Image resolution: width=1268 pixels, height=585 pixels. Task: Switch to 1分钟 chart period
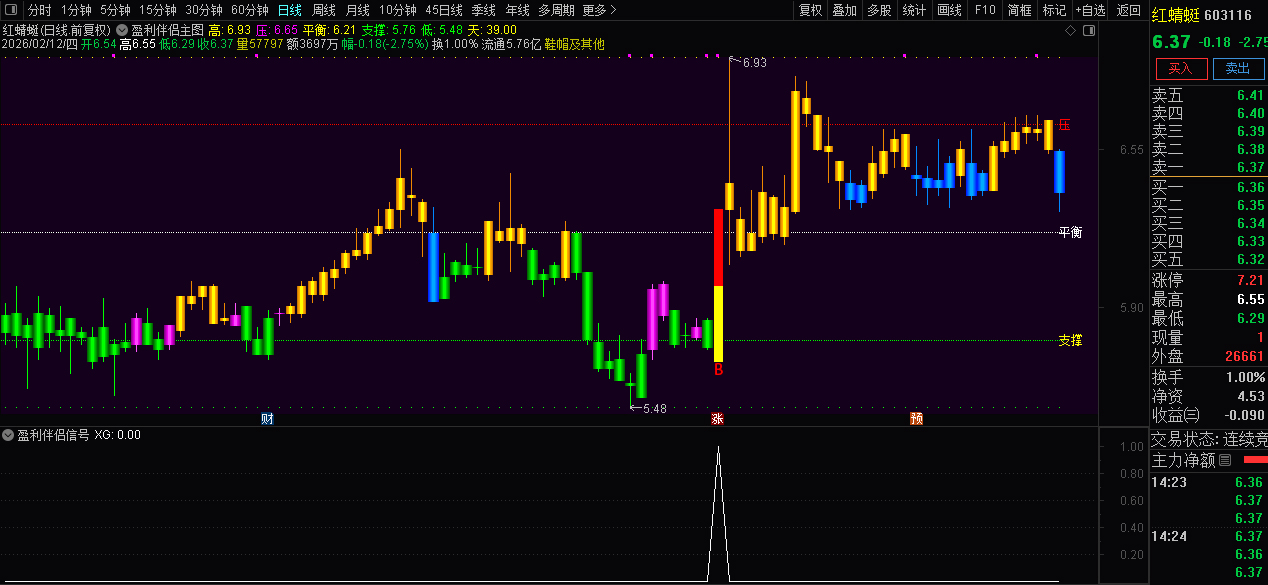tap(76, 10)
